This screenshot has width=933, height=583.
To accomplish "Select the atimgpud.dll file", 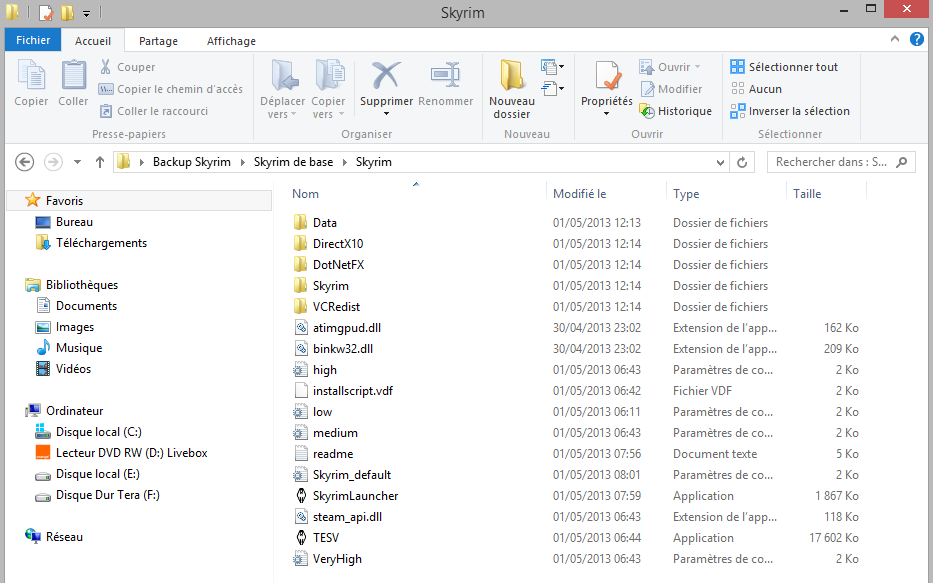I will [x=338, y=328].
